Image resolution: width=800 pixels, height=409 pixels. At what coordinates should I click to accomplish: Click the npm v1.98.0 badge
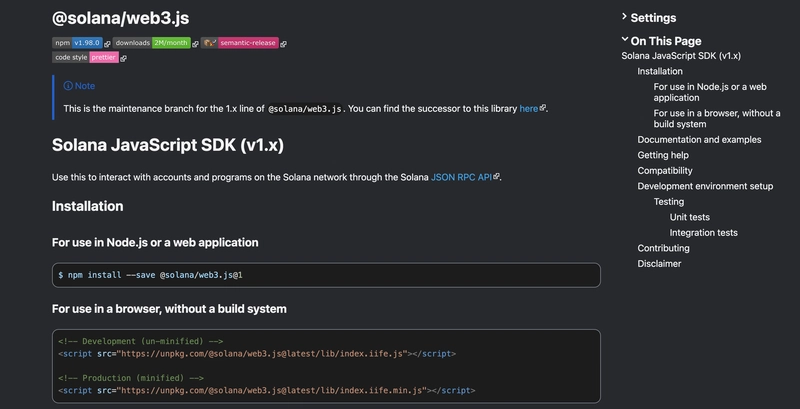pos(77,43)
